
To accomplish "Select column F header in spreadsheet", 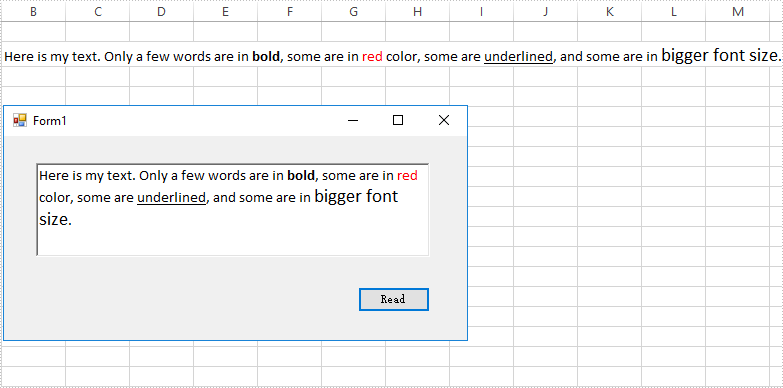I will [289, 11].
